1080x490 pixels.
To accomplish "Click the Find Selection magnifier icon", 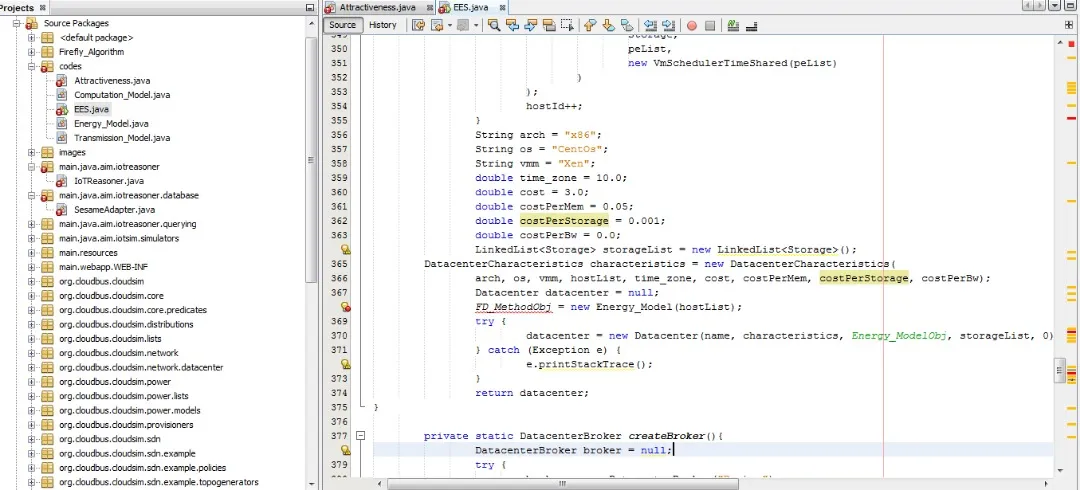I will pos(494,25).
